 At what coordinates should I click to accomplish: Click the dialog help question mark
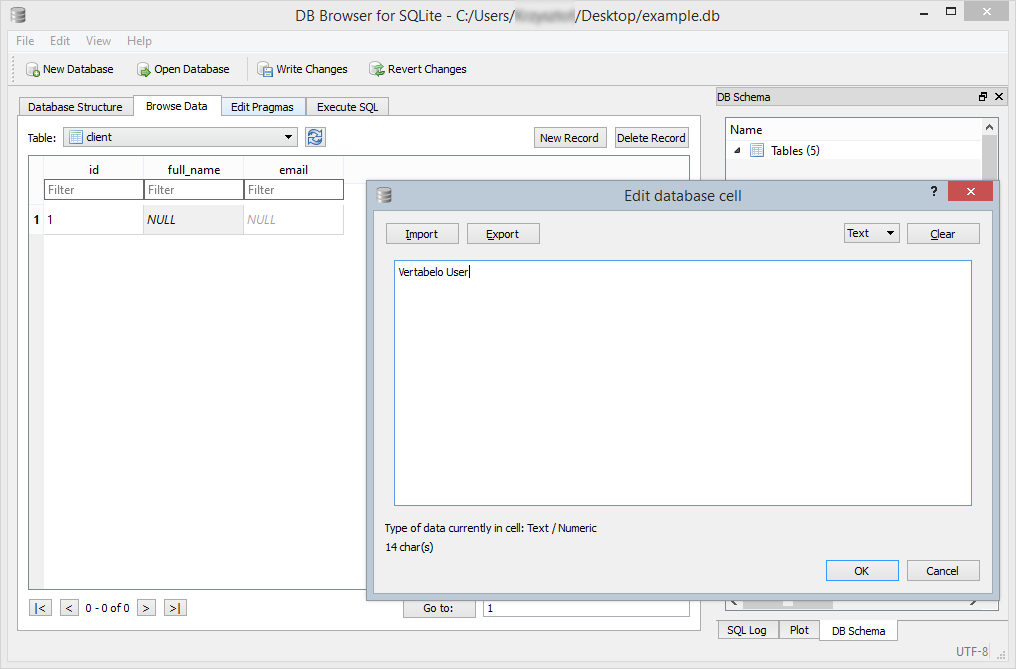click(x=933, y=193)
